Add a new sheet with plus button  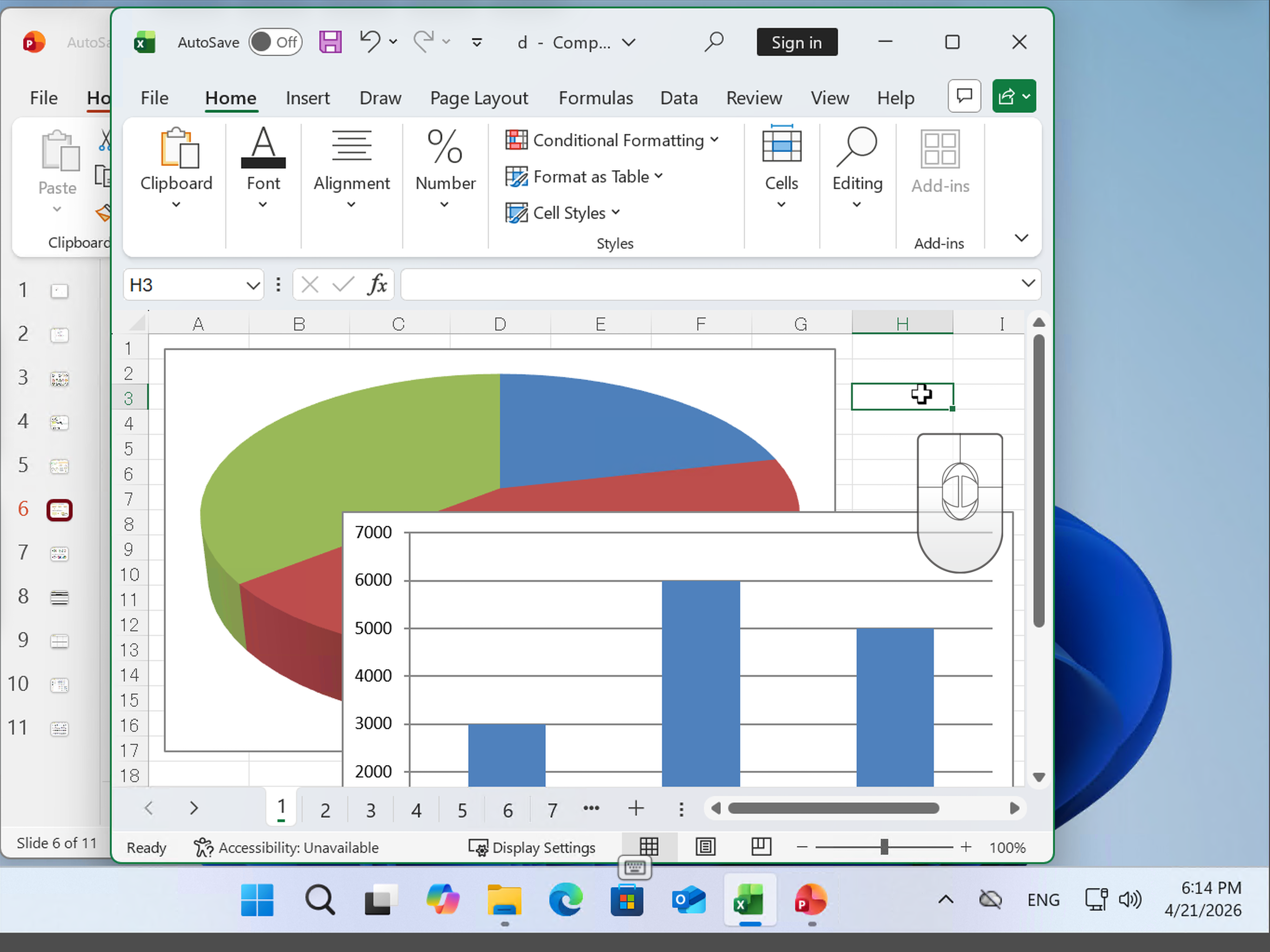(x=635, y=808)
